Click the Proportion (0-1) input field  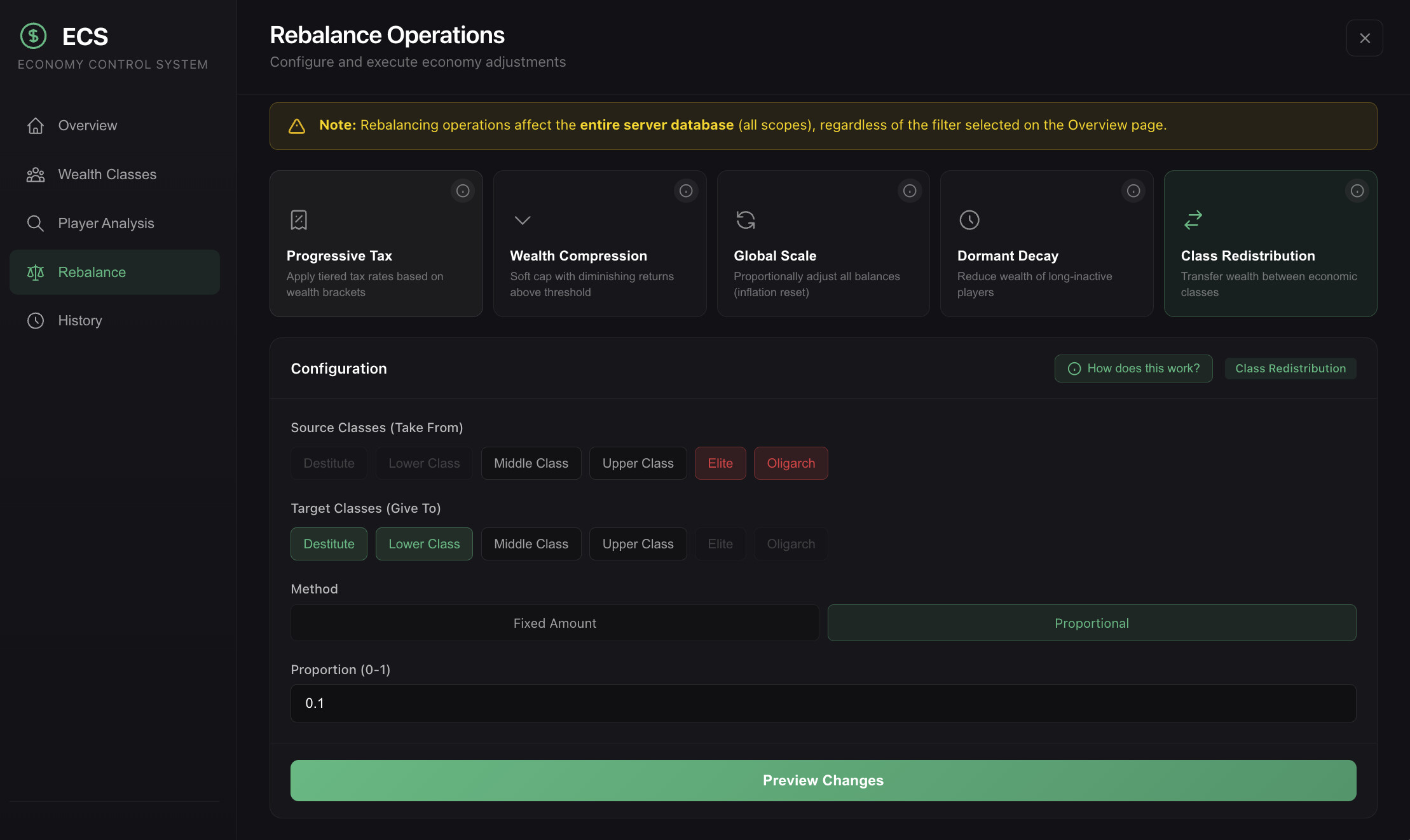coord(823,703)
